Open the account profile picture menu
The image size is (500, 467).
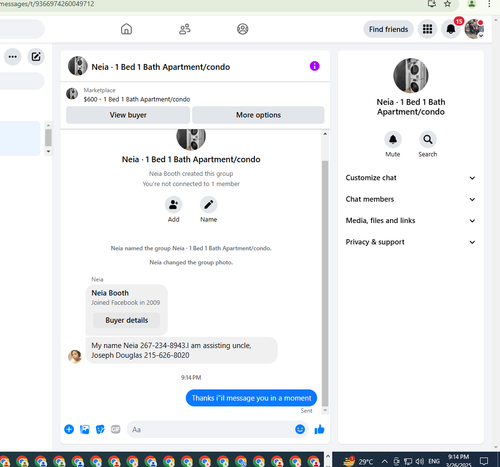[x=474, y=29]
